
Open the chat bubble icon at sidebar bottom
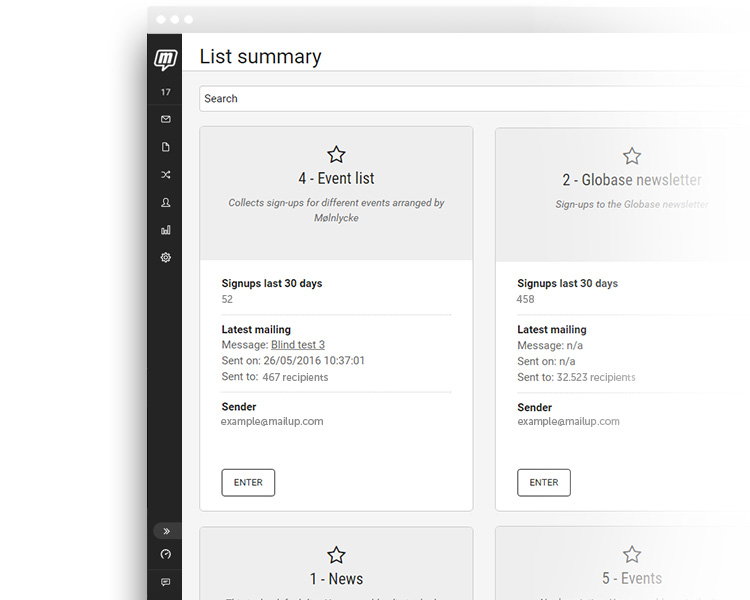165,582
